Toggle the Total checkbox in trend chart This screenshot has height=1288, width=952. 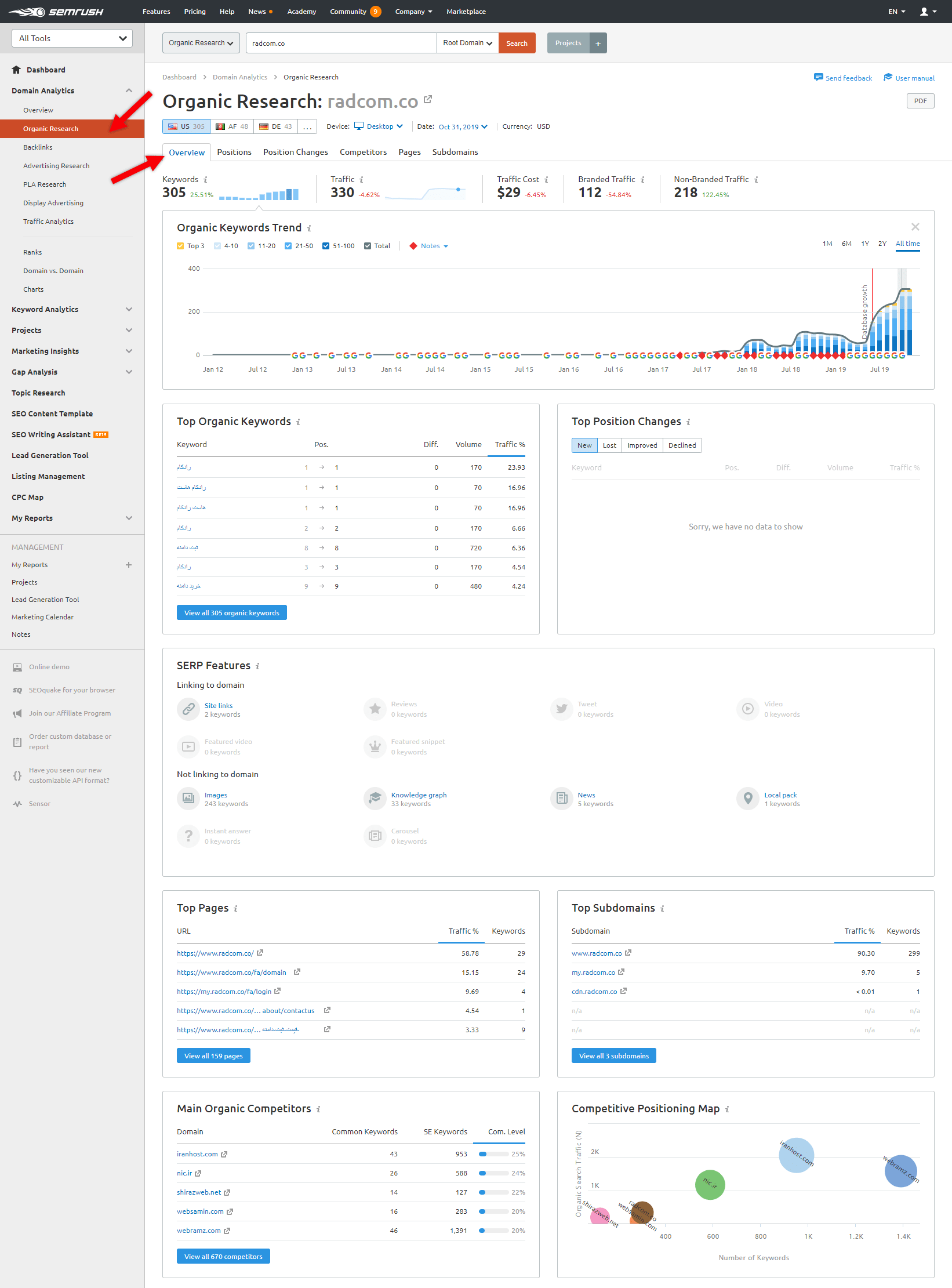pos(368,246)
